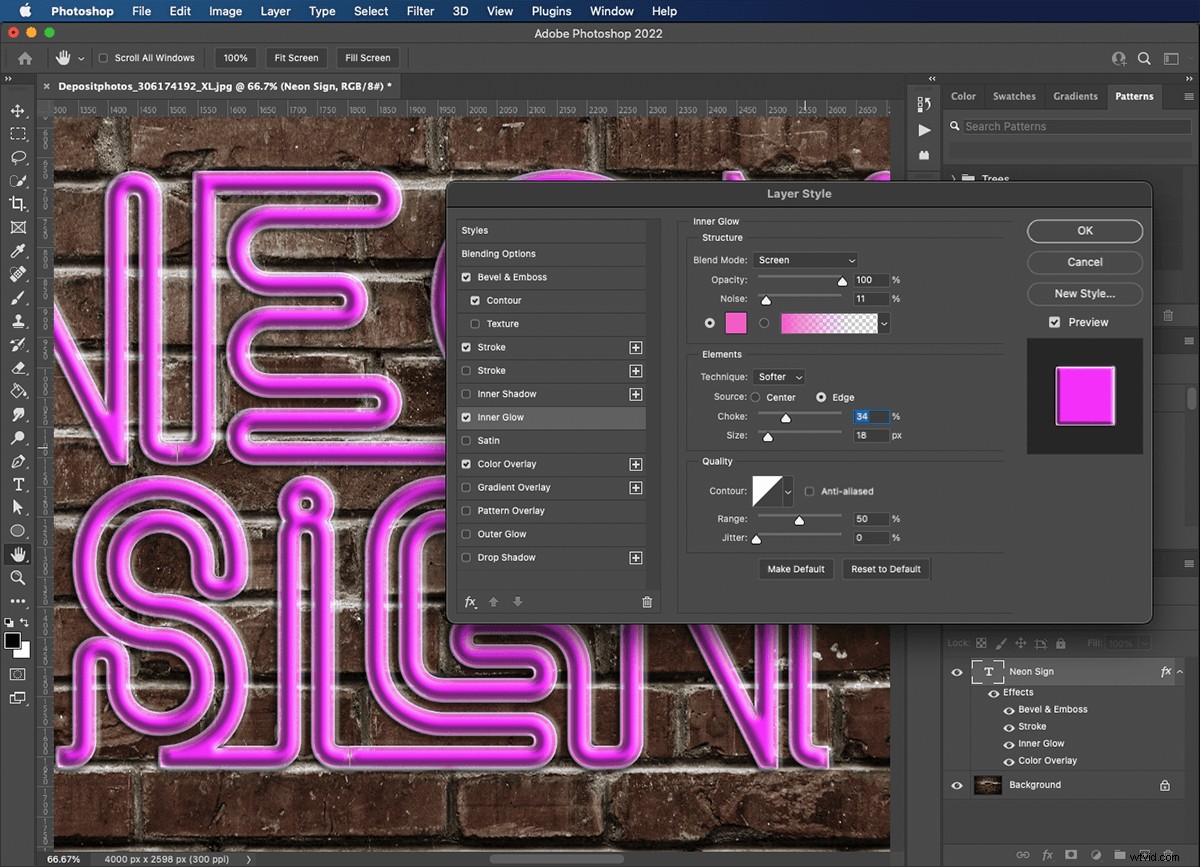Open the fx effects menu in the Layers panel
Screen dimensions: 1200x867
point(1047,855)
